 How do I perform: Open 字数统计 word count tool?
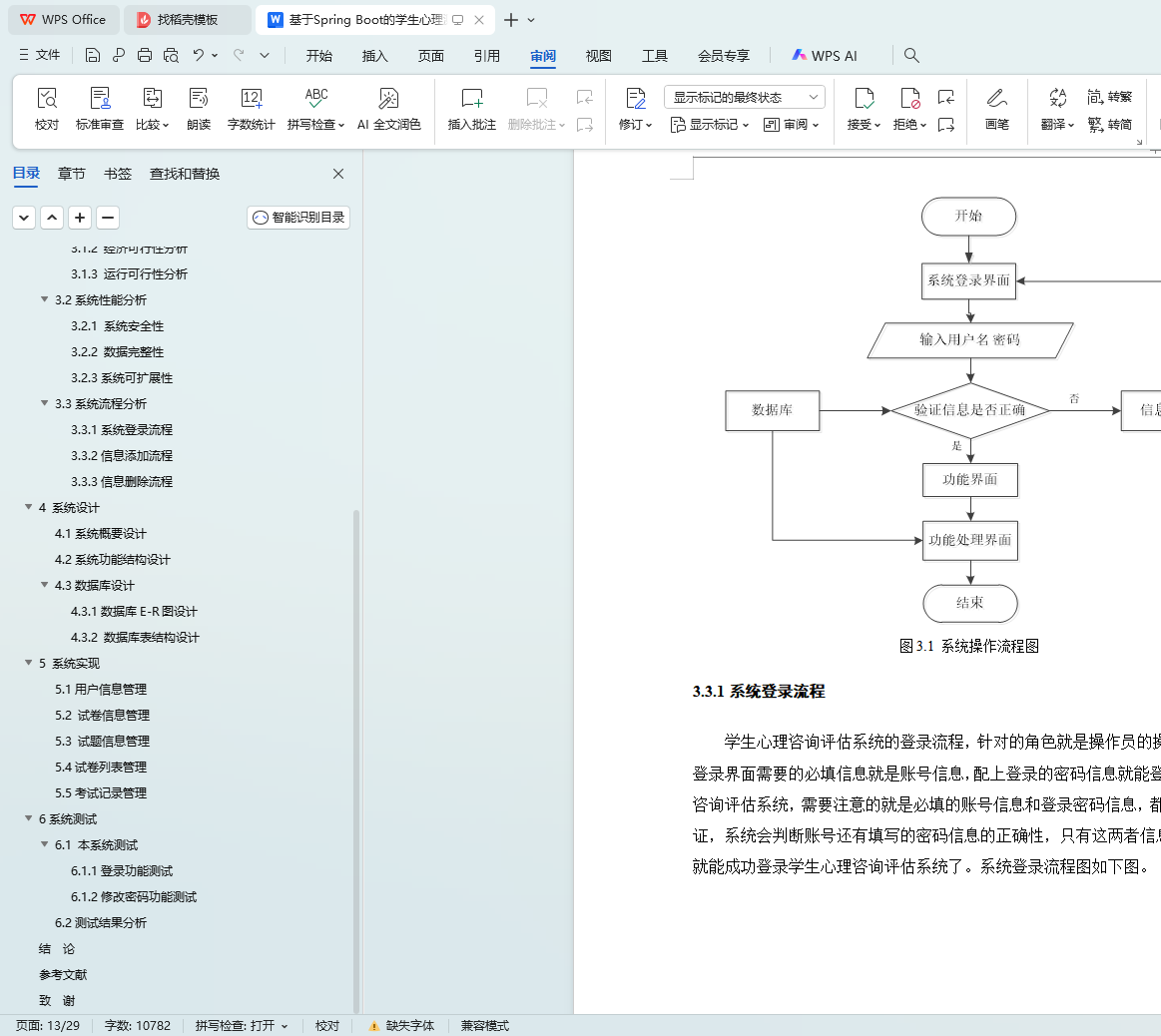click(x=251, y=108)
